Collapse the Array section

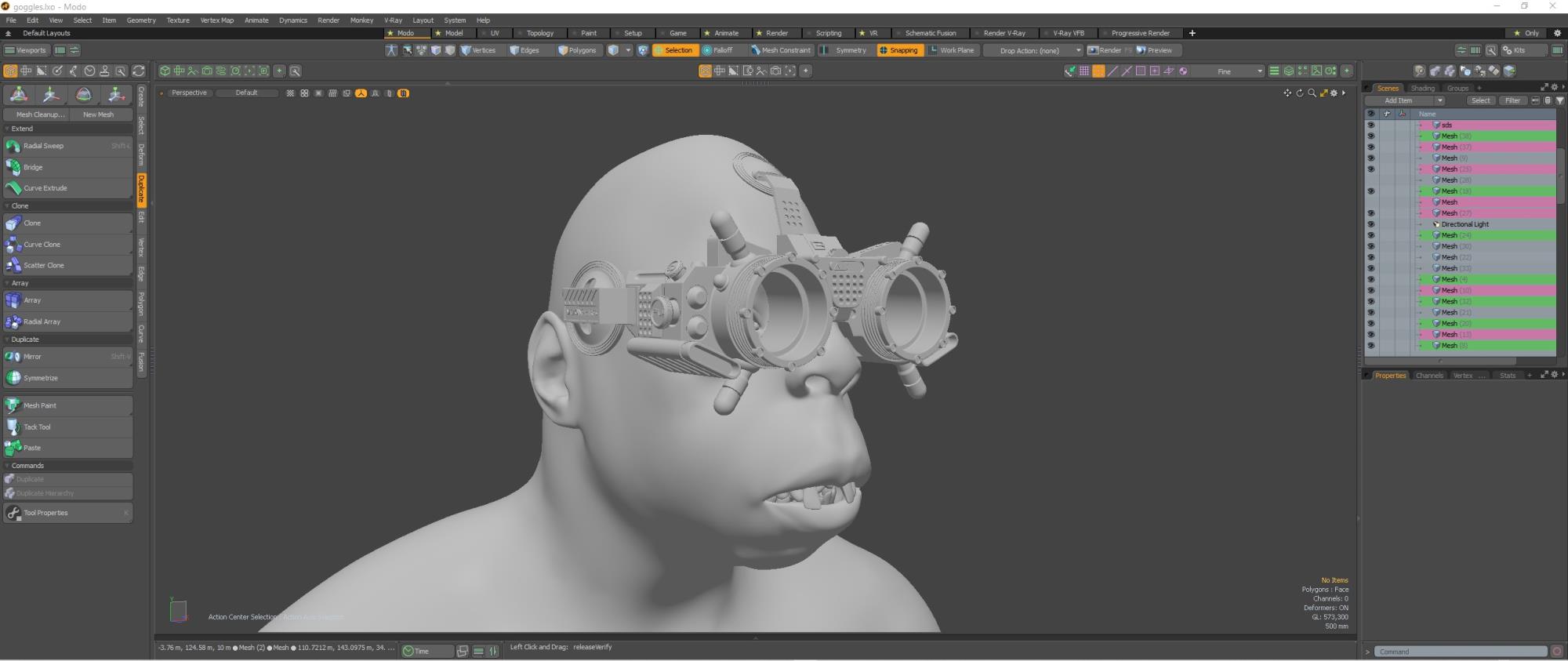pos(7,283)
